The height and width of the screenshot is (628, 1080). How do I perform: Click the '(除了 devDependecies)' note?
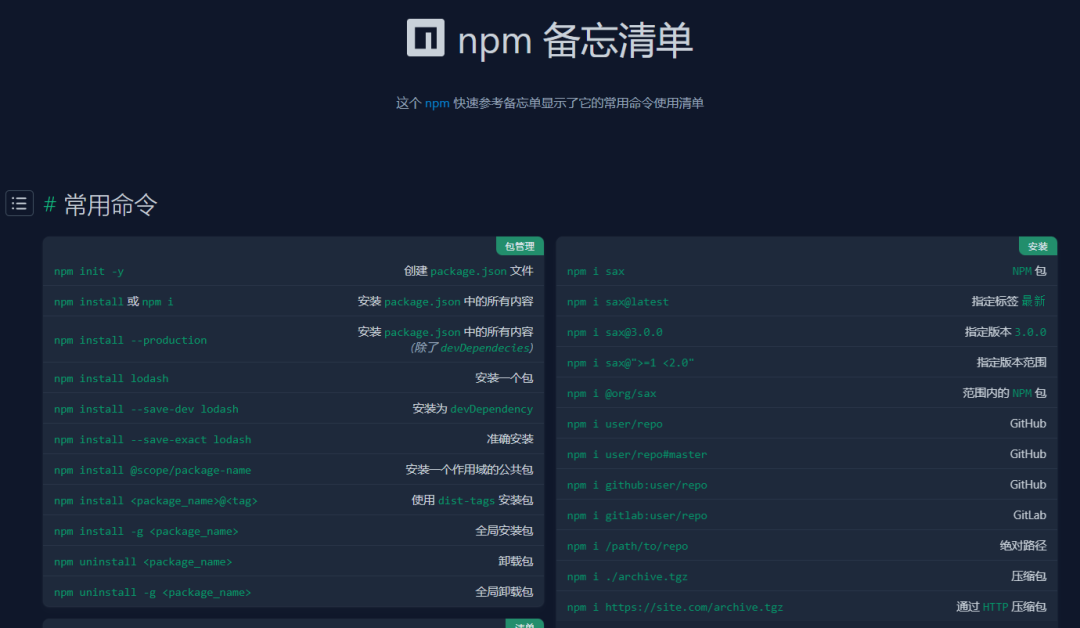(x=471, y=348)
